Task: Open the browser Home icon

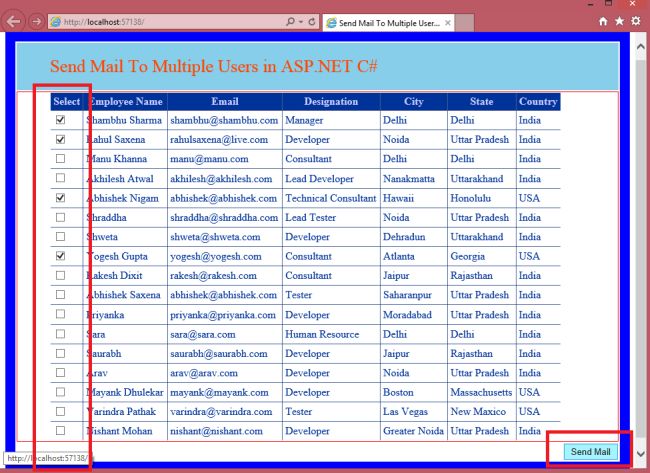Action: [x=603, y=21]
